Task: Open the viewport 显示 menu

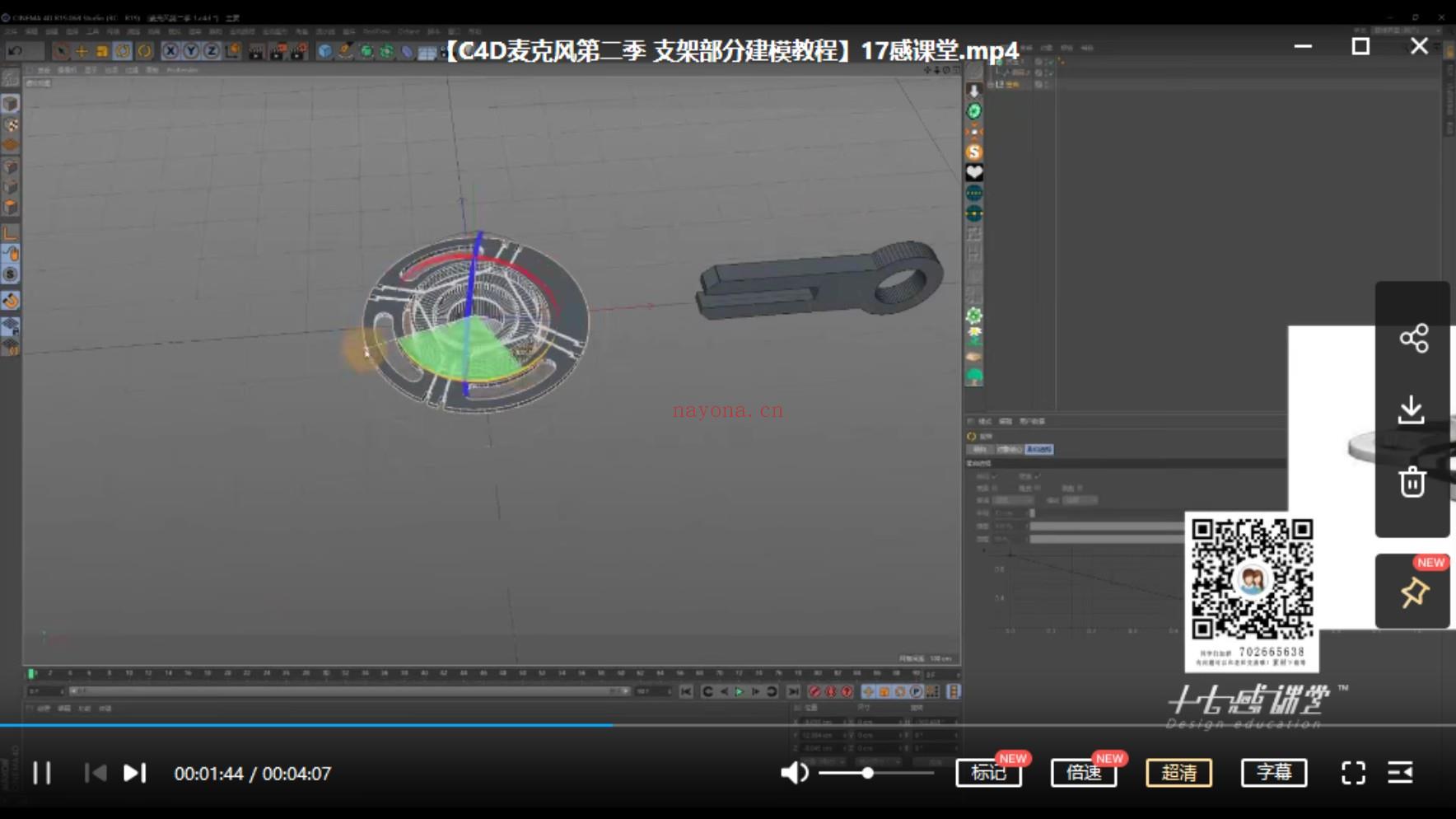Action: click(x=91, y=70)
